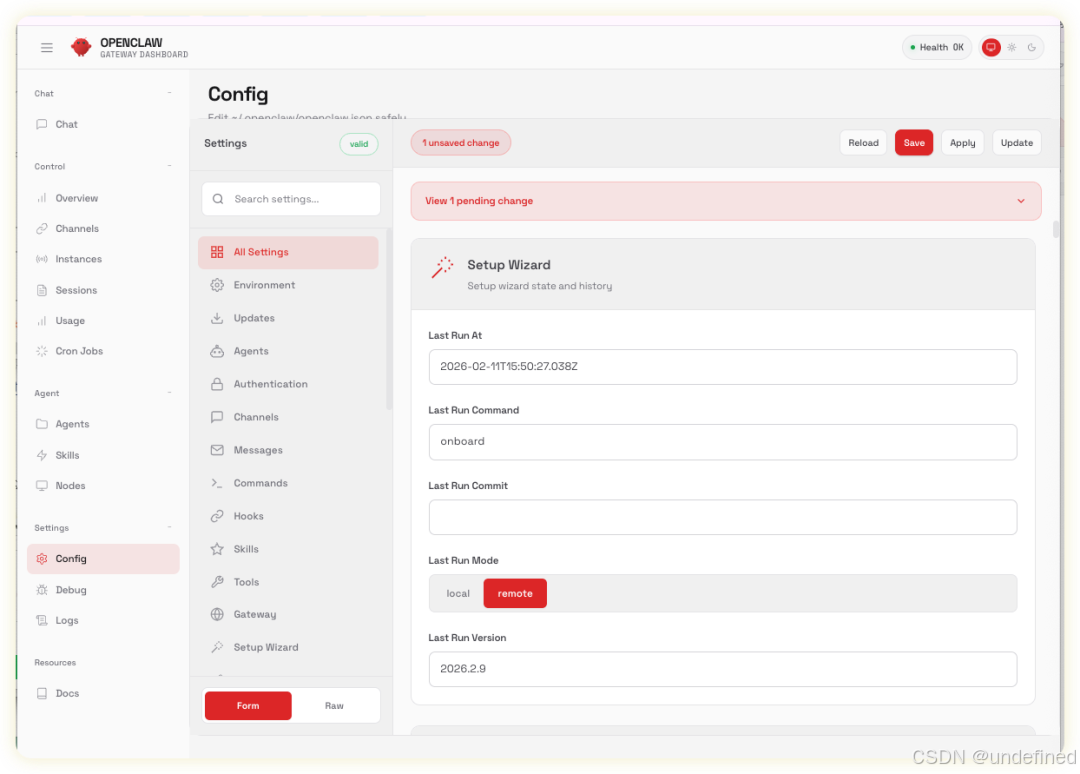
Task: Click the Apply button
Action: click(x=962, y=143)
